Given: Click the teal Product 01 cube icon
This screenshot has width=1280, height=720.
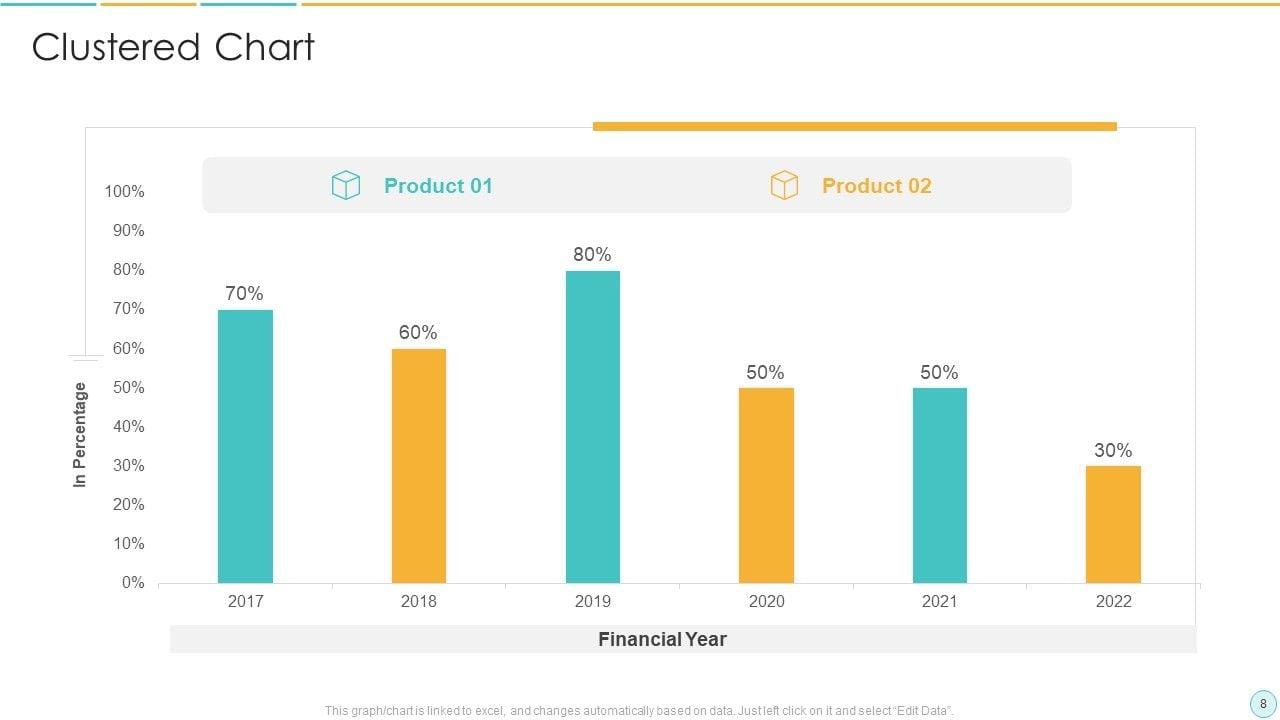Looking at the screenshot, I should coord(345,185).
